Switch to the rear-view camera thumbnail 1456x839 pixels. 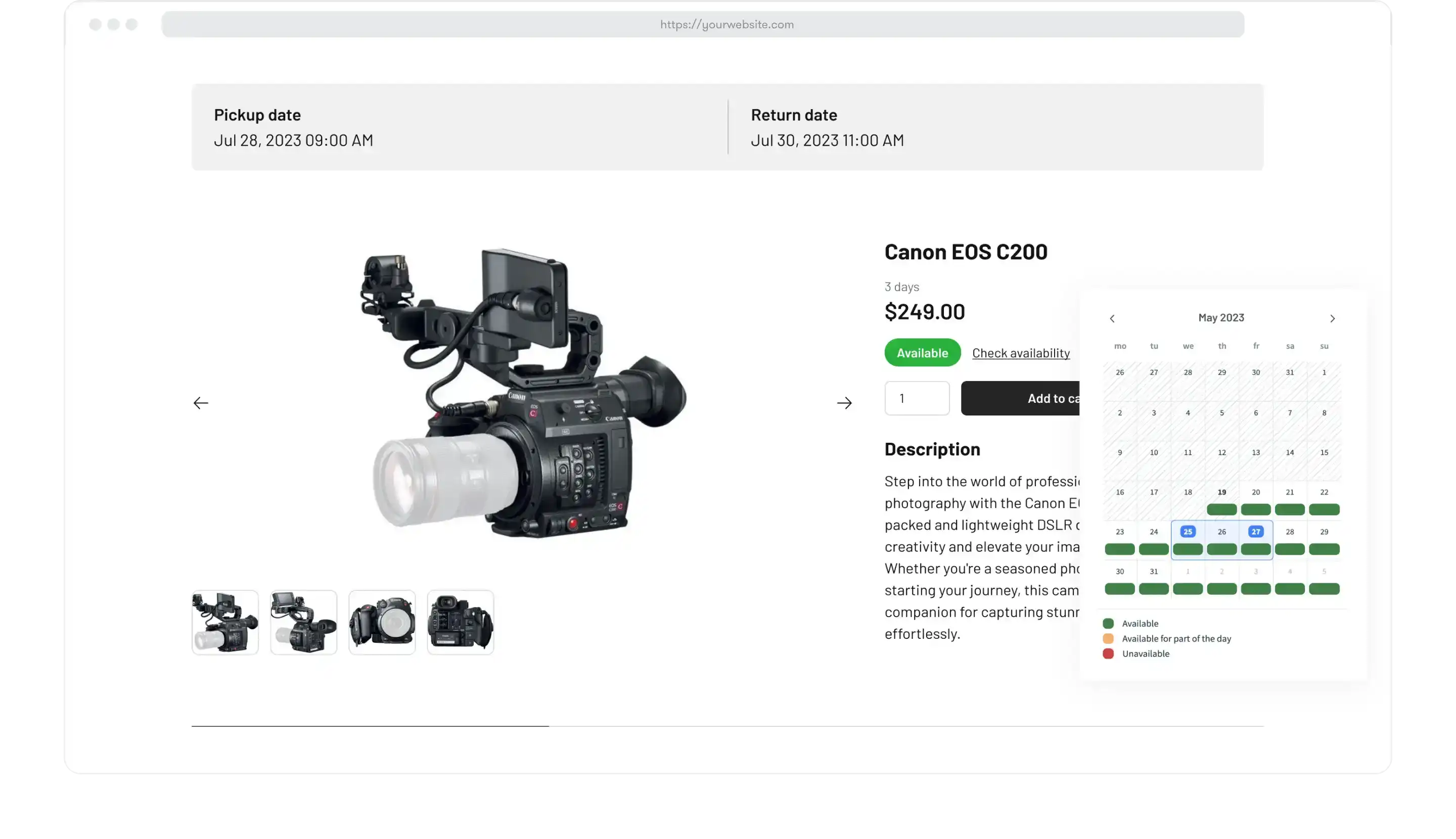(x=461, y=622)
